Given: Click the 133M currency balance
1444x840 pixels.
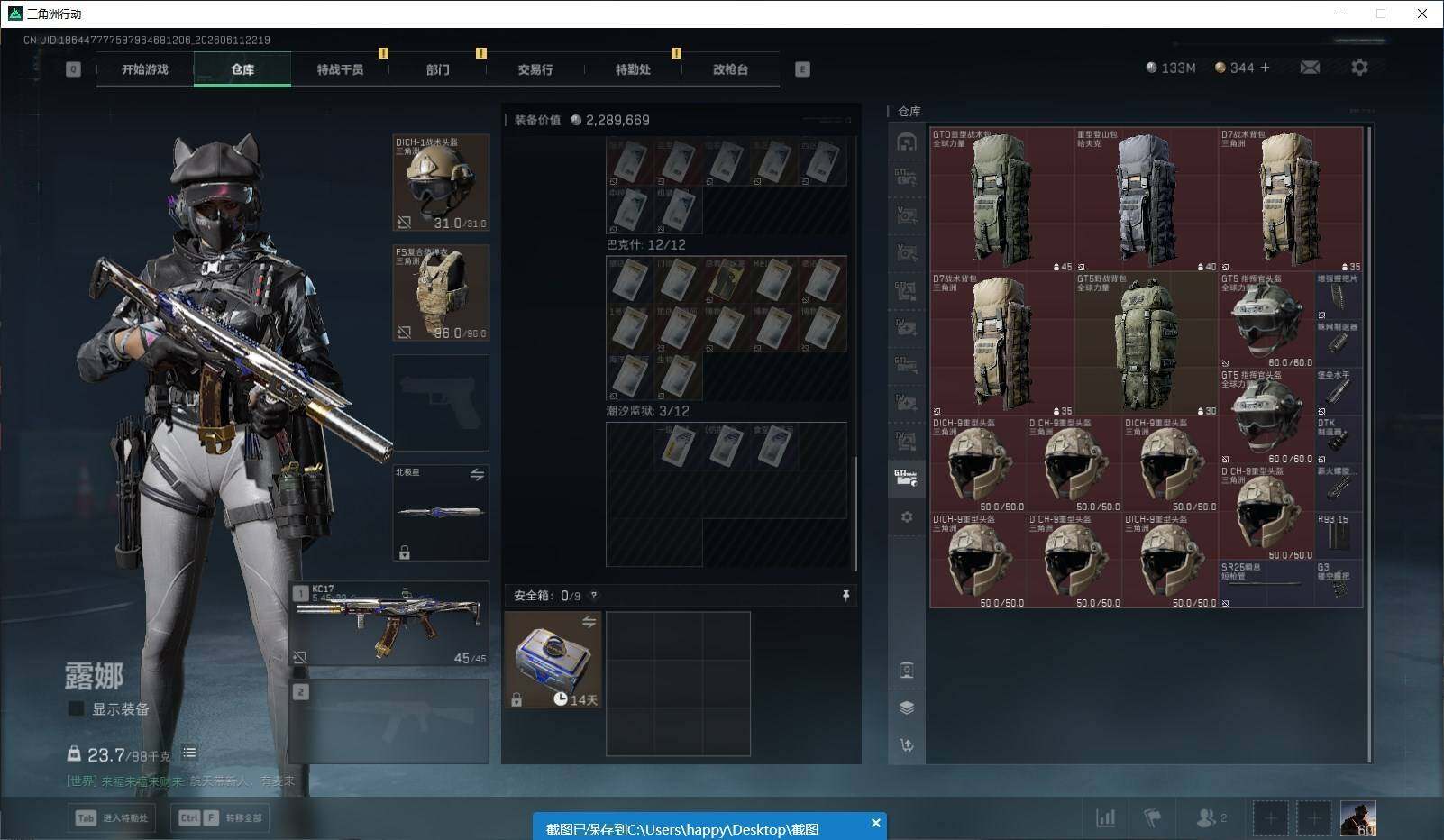Looking at the screenshot, I should coord(1170,68).
